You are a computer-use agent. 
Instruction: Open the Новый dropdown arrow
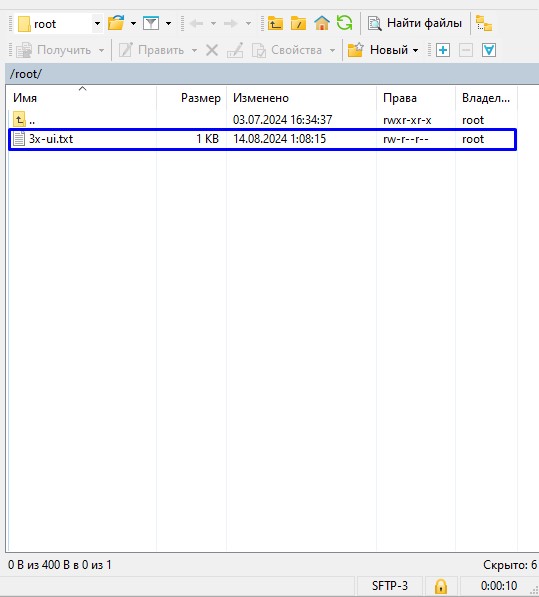[416, 50]
